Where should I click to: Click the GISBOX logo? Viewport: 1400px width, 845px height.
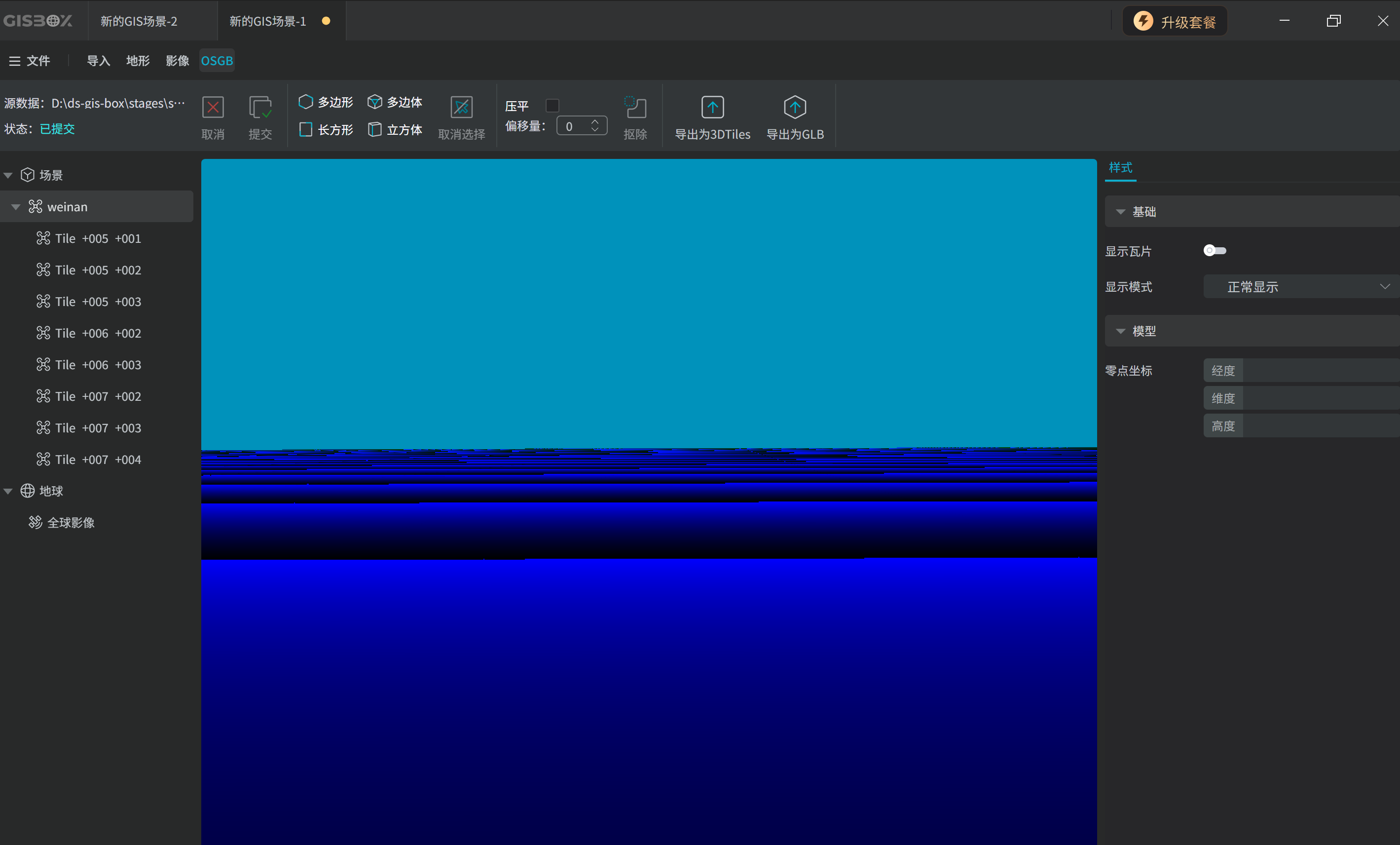pos(37,21)
